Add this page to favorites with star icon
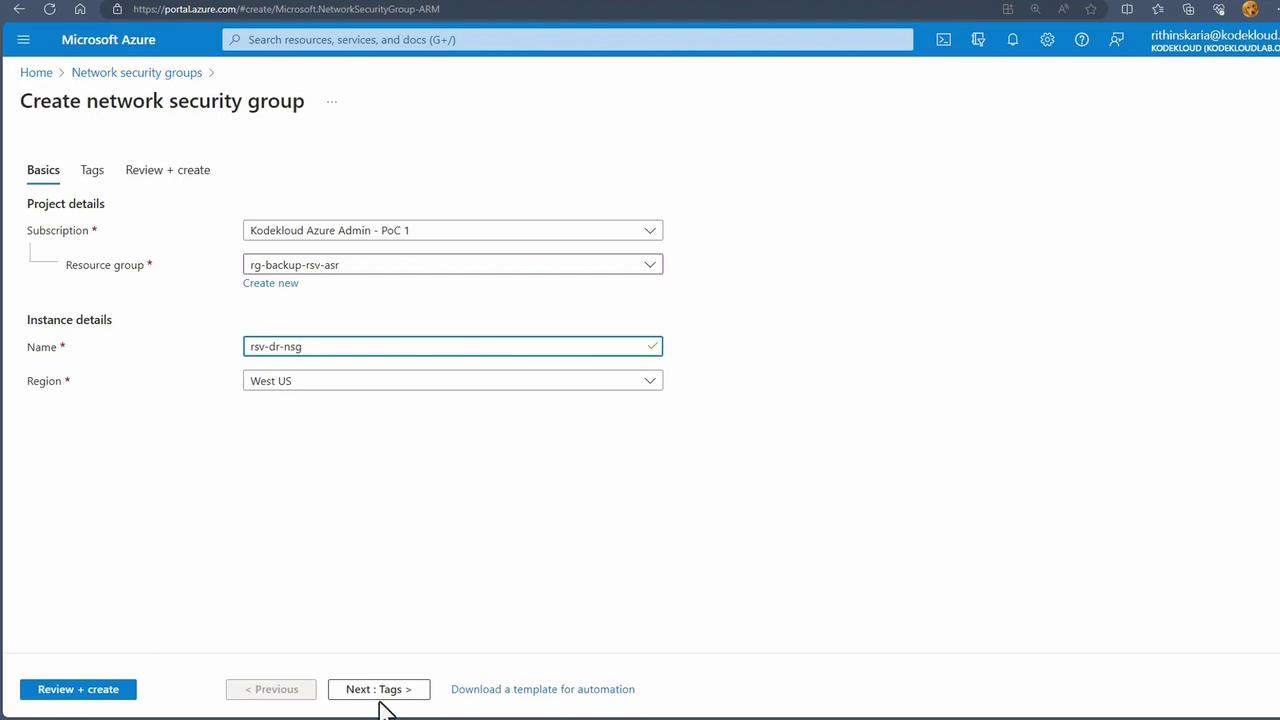The height and width of the screenshot is (720, 1280). (x=1091, y=9)
